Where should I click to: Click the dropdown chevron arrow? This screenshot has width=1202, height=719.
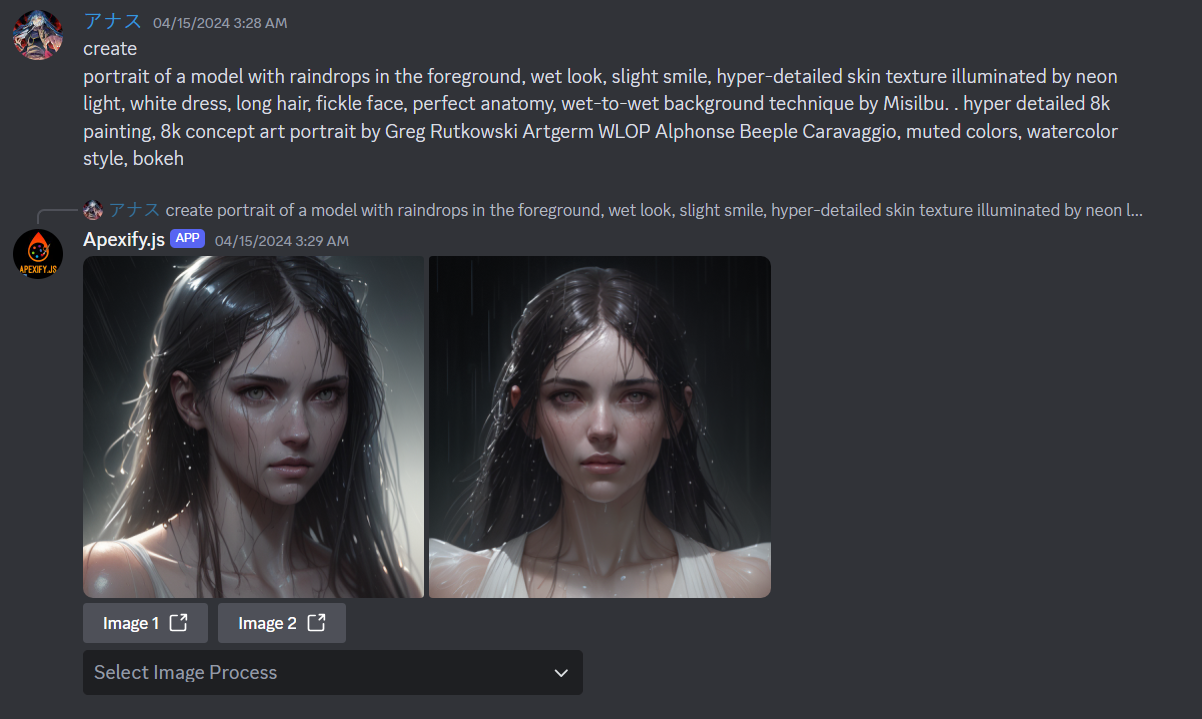tap(561, 673)
